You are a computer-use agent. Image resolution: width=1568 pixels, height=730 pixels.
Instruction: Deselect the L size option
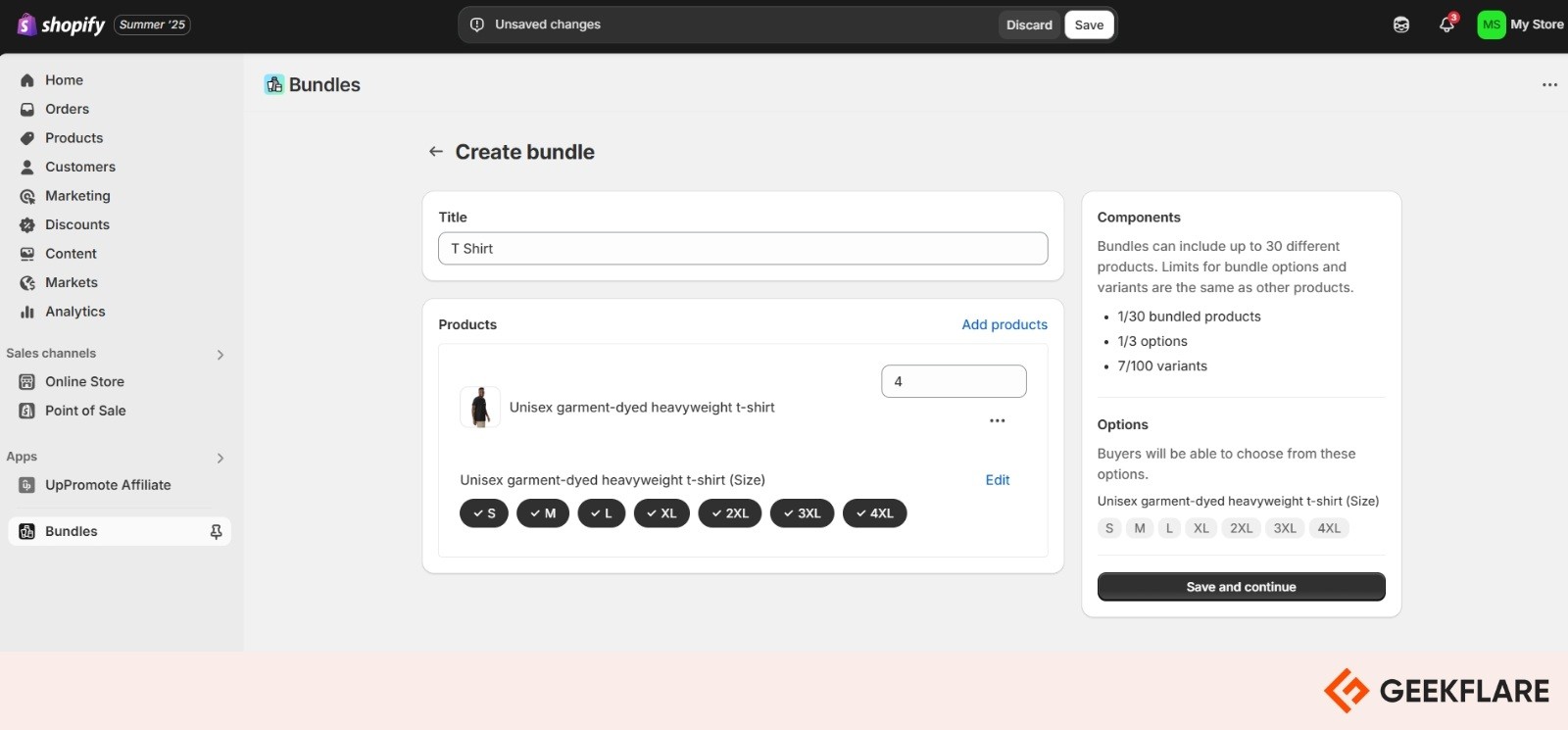click(602, 513)
